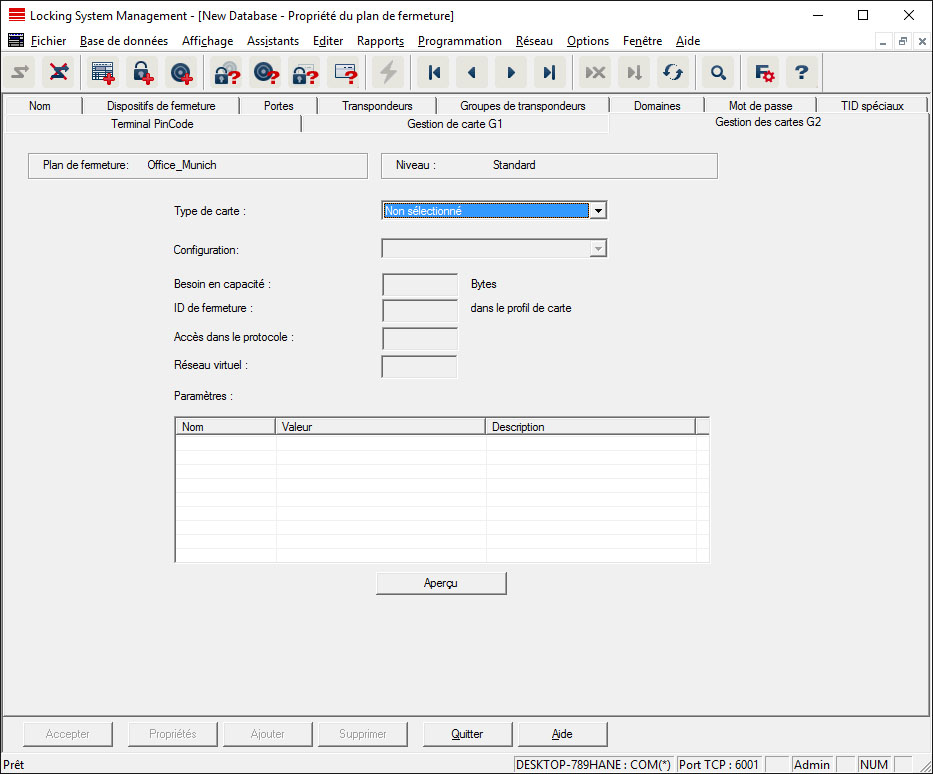933x774 pixels.
Task: Click the Quitter button
Action: tap(467, 734)
